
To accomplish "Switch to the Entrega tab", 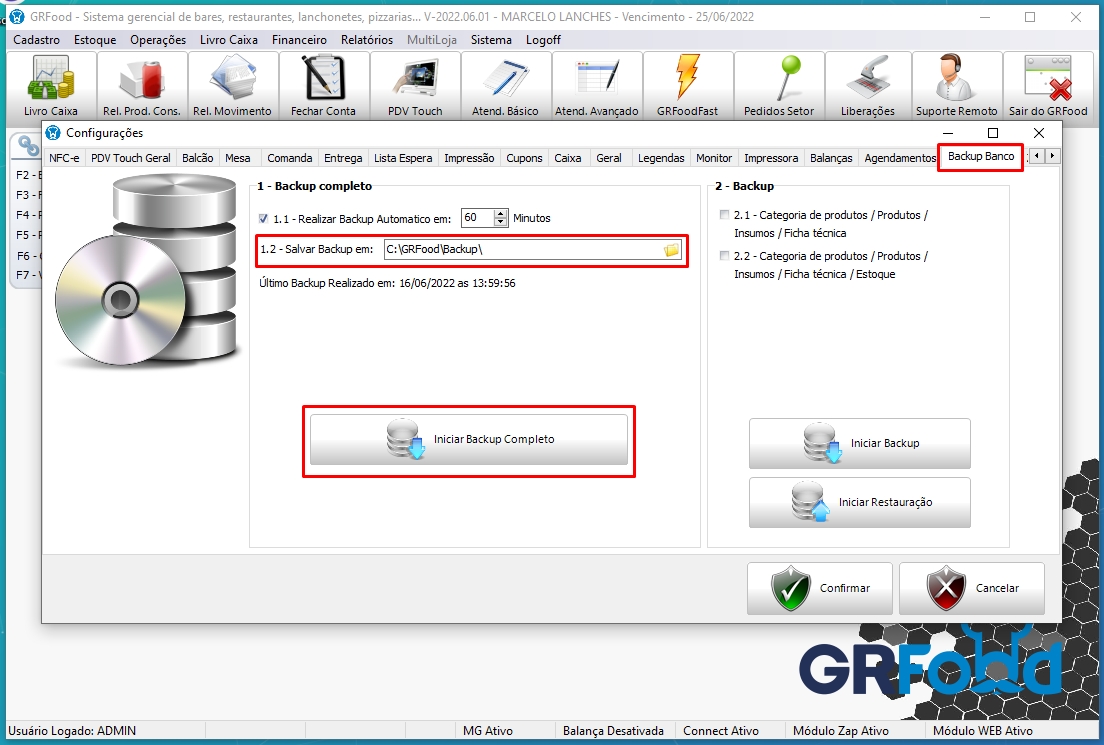I will pos(343,158).
